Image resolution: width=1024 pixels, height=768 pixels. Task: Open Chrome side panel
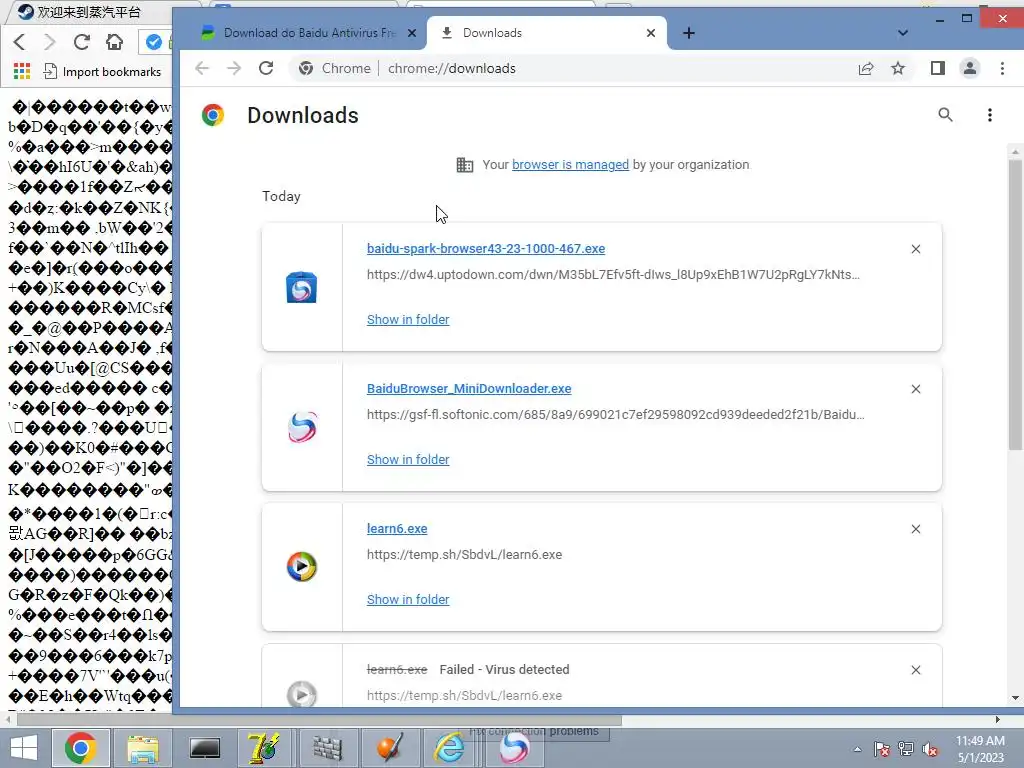tap(938, 68)
